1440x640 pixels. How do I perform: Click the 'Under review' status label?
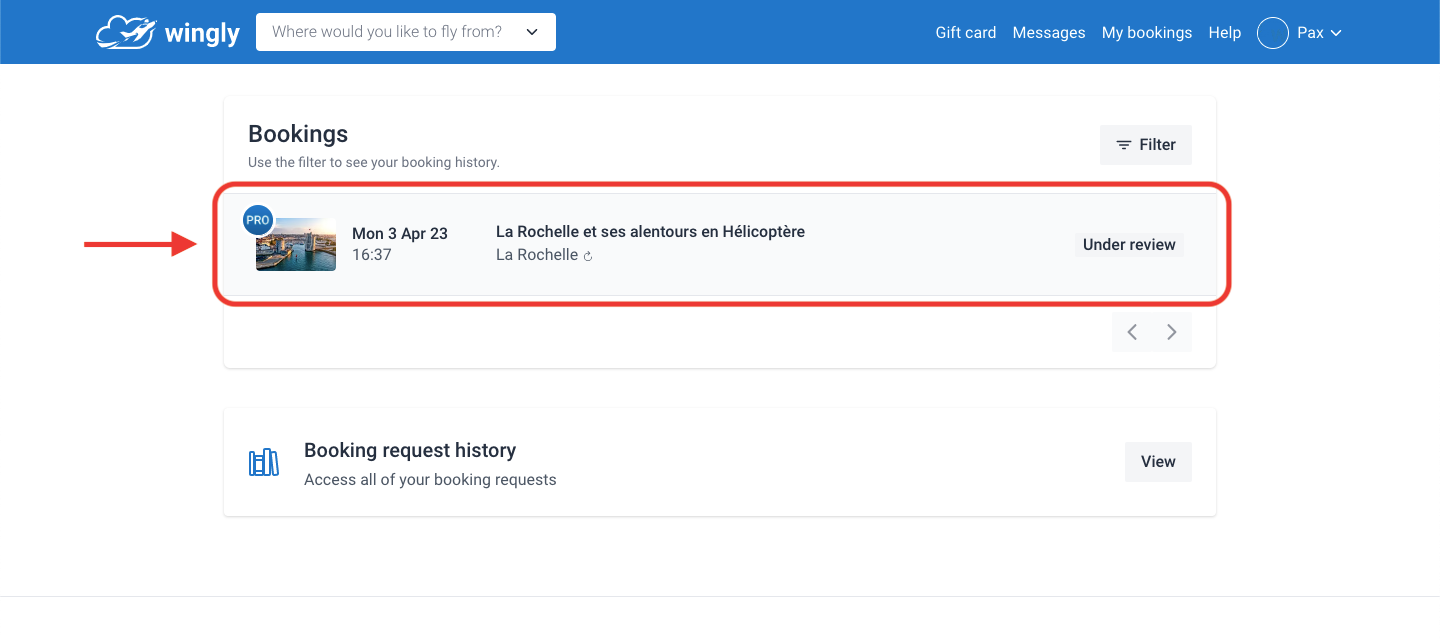pyautogui.click(x=1129, y=245)
